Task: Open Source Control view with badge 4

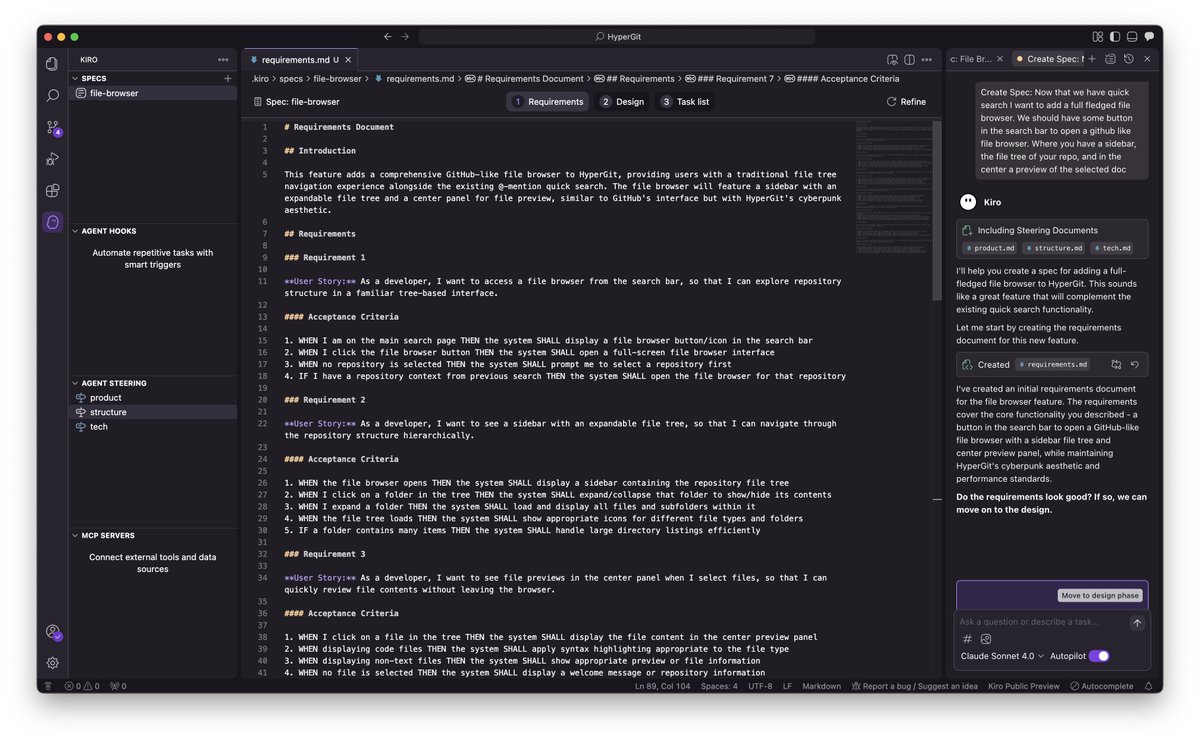Action: pos(52,127)
